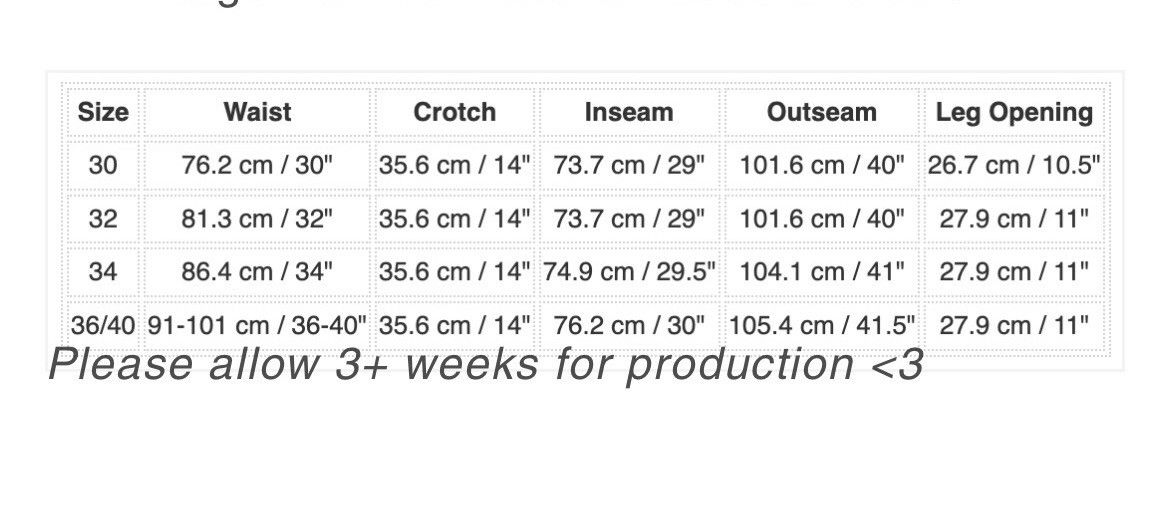Select the Leg Opening header
The height and width of the screenshot is (531, 1170).
[x=1014, y=112]
